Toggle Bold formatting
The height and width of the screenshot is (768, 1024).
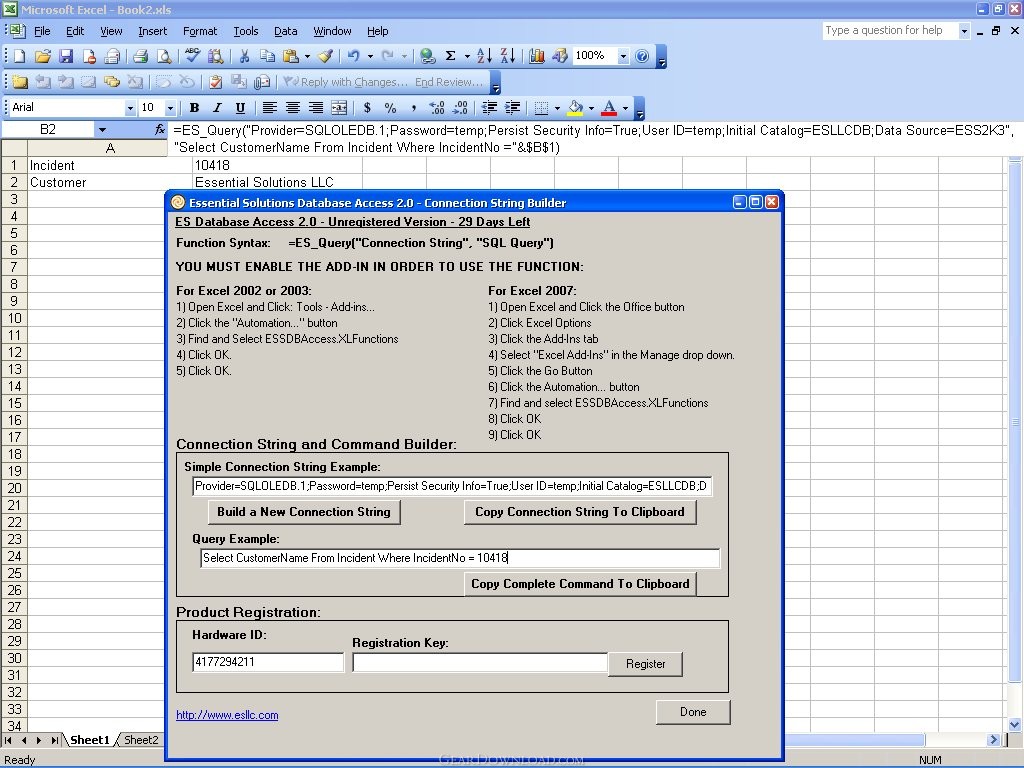[194, 108]
